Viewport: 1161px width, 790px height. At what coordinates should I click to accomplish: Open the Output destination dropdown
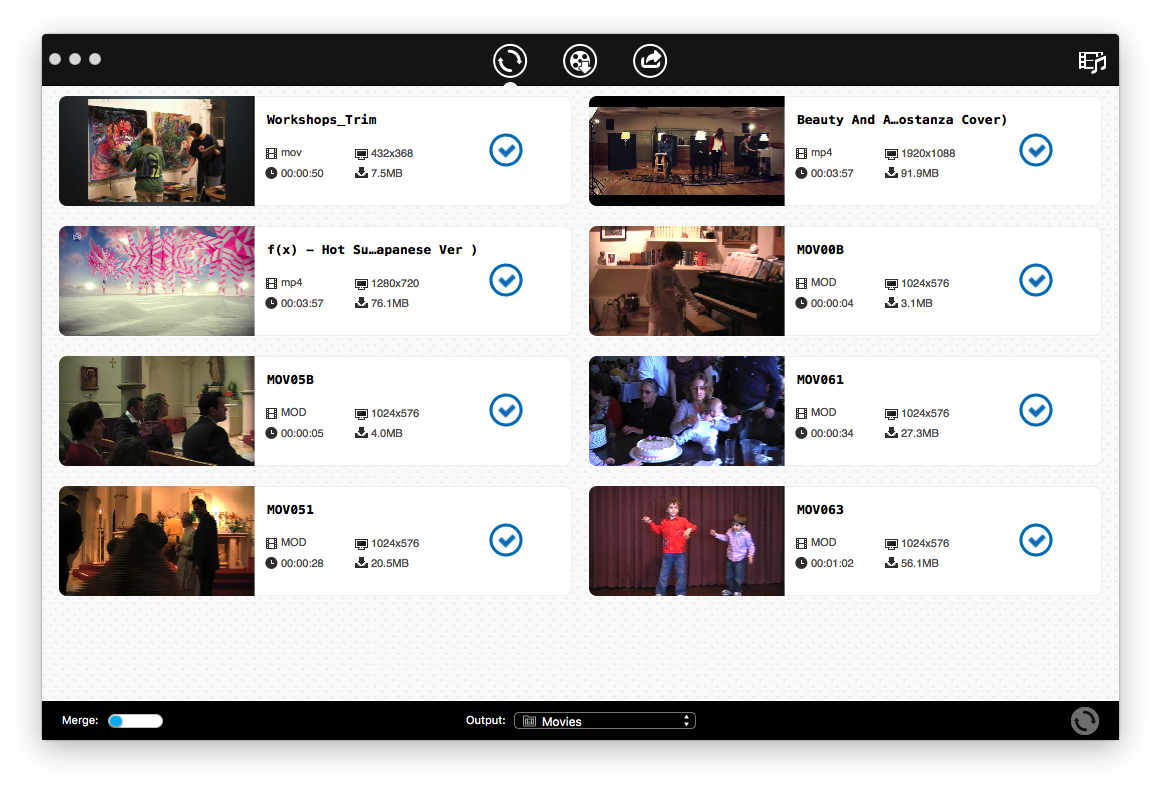point(605,720)
